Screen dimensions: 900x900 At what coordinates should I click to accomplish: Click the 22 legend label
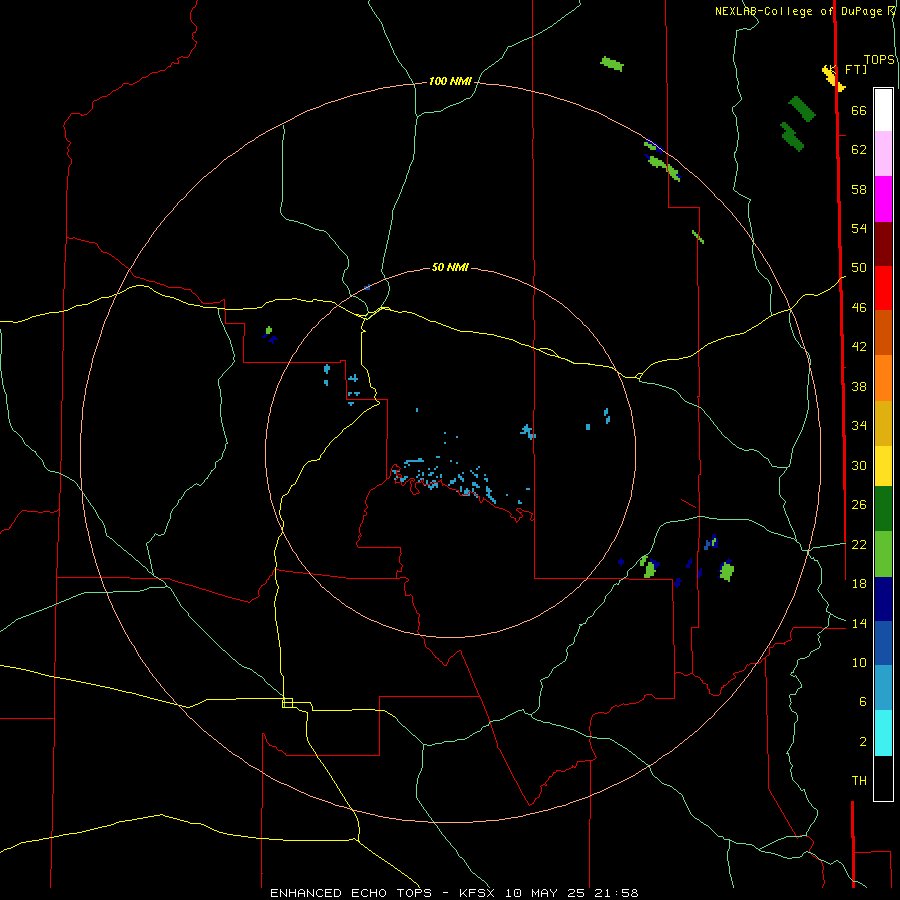(859, 544)
